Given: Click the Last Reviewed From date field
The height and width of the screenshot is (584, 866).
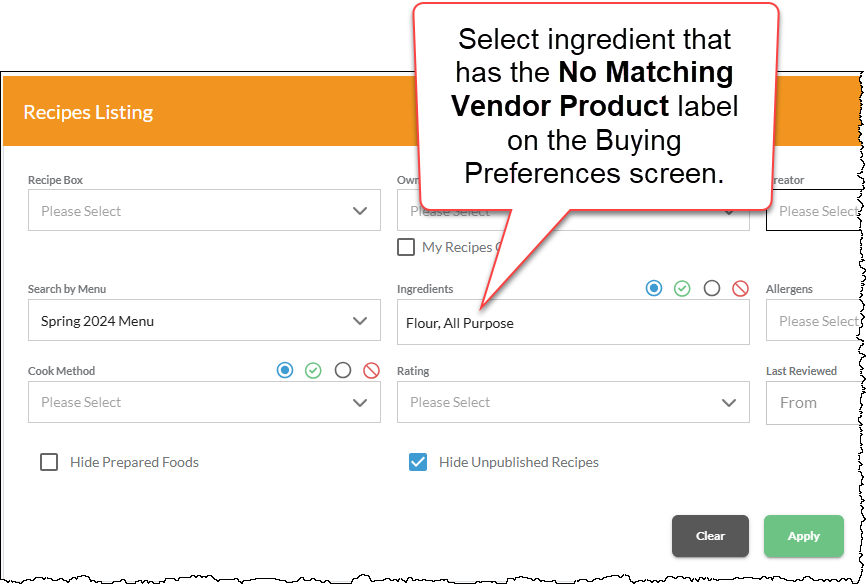Looking at the screenshot, I should pyautogui.click(x=815, y=403).
